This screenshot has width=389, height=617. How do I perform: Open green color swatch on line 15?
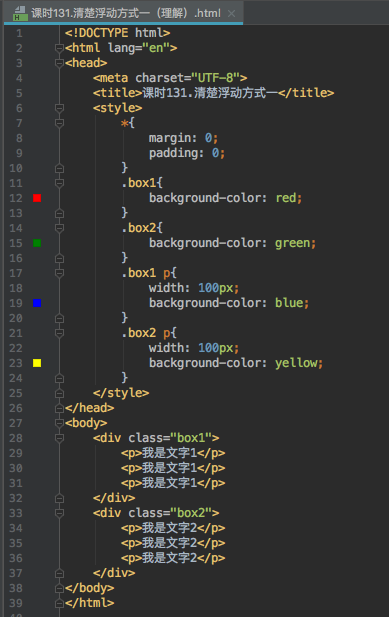[37, 243]
